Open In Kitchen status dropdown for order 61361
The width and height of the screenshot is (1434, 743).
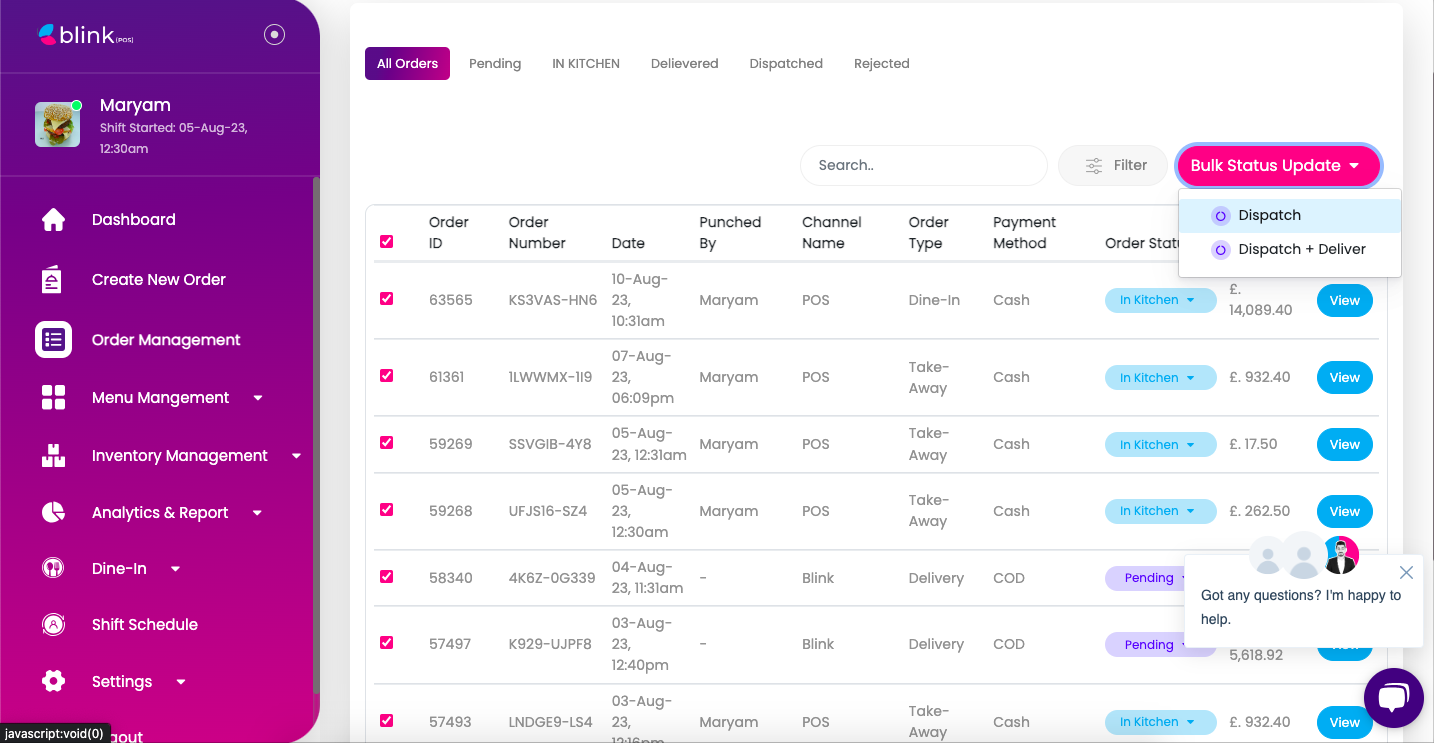pos(1159,378)
